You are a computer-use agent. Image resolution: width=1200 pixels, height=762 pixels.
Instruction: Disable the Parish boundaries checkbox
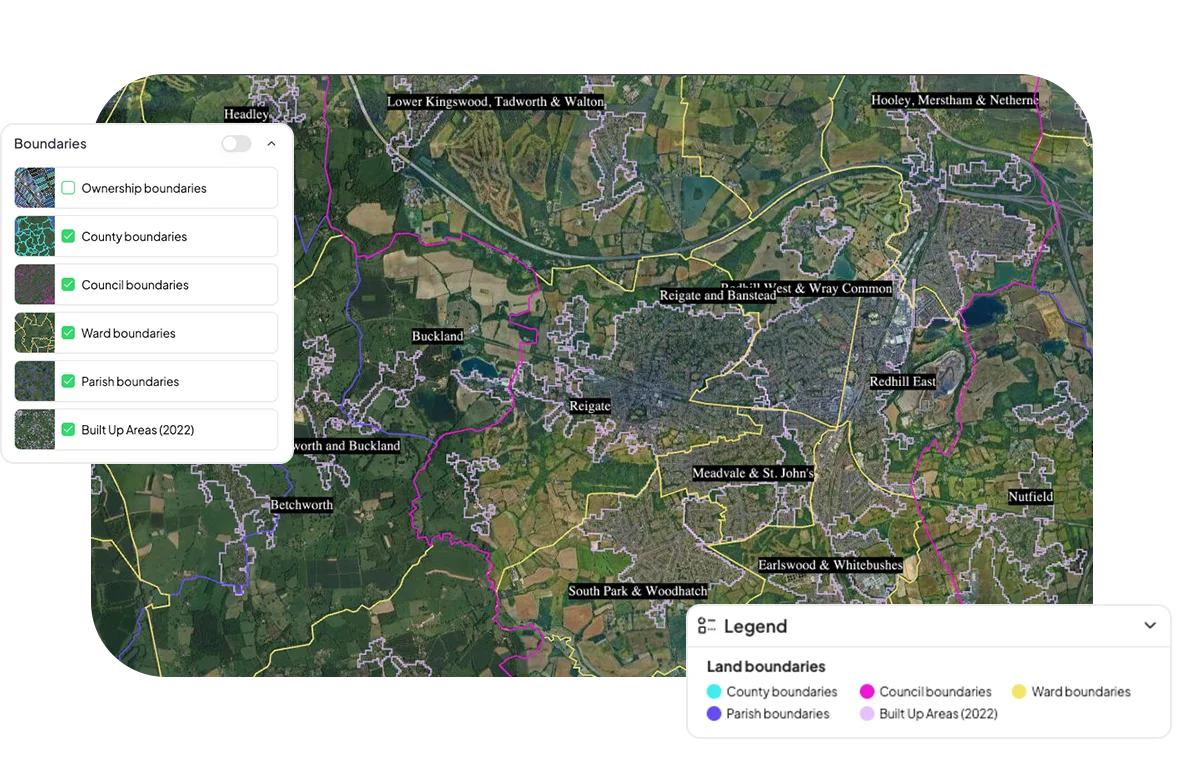click(x=68, y=381)
